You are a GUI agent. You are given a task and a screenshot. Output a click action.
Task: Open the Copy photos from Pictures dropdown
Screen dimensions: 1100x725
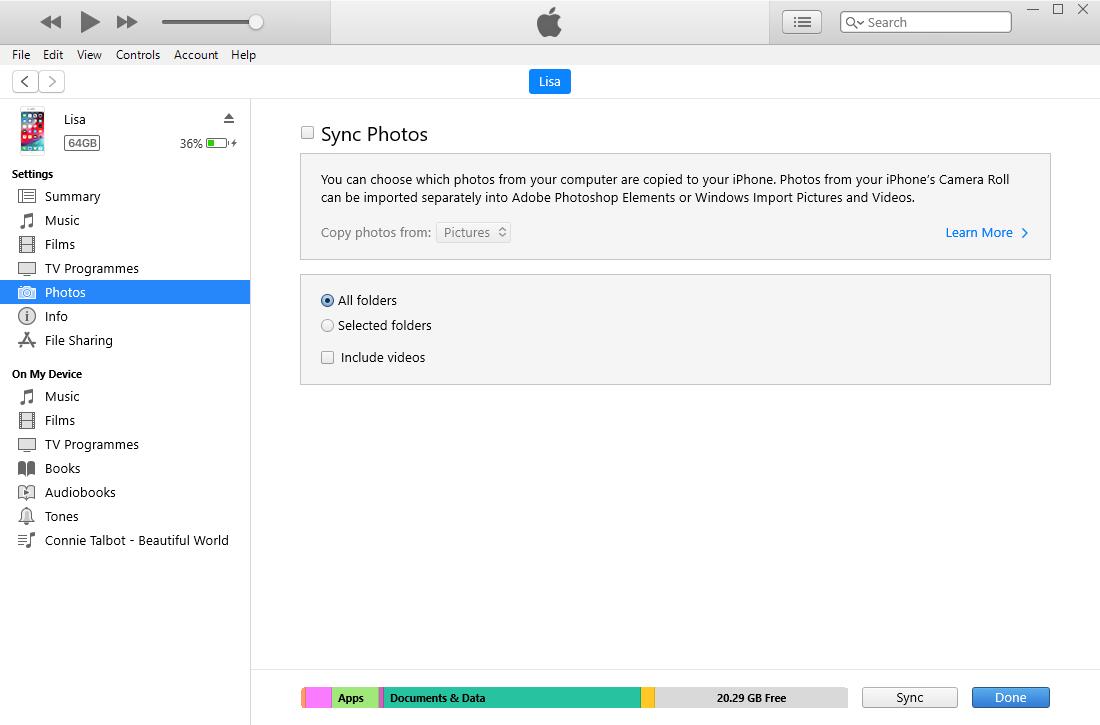tap(474, 232)
